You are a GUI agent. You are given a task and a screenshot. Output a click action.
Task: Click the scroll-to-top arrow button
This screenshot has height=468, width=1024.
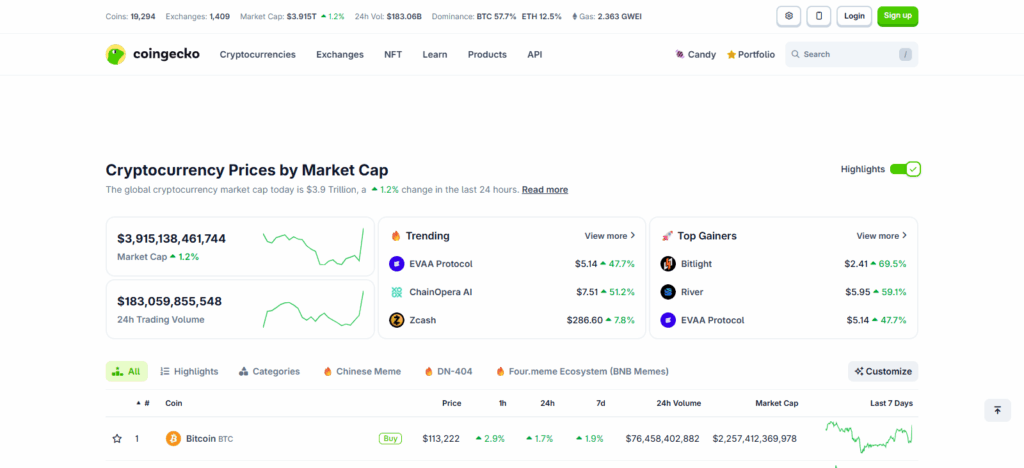997,410
